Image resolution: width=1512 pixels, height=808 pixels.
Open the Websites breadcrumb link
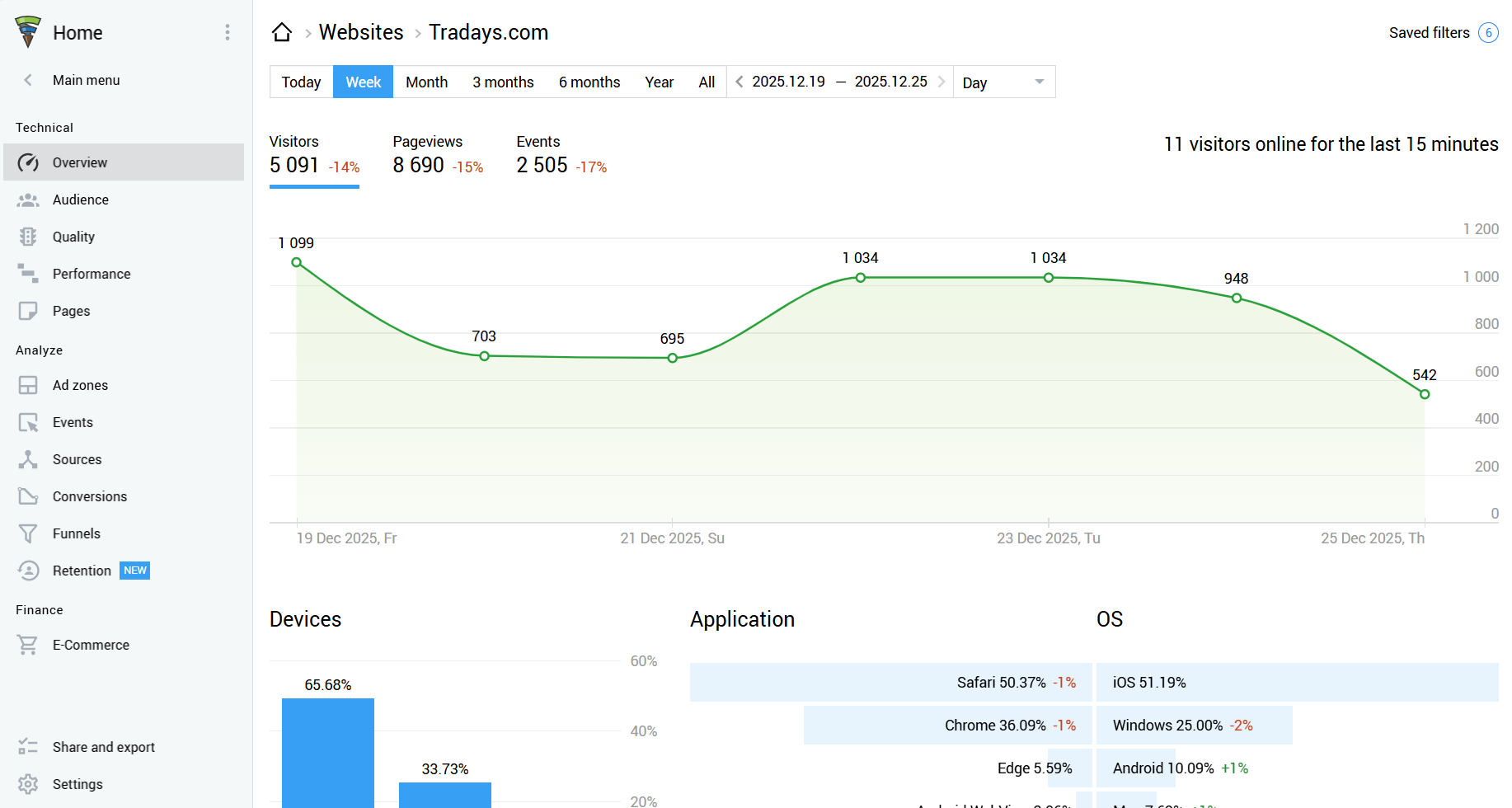point(361,32)
